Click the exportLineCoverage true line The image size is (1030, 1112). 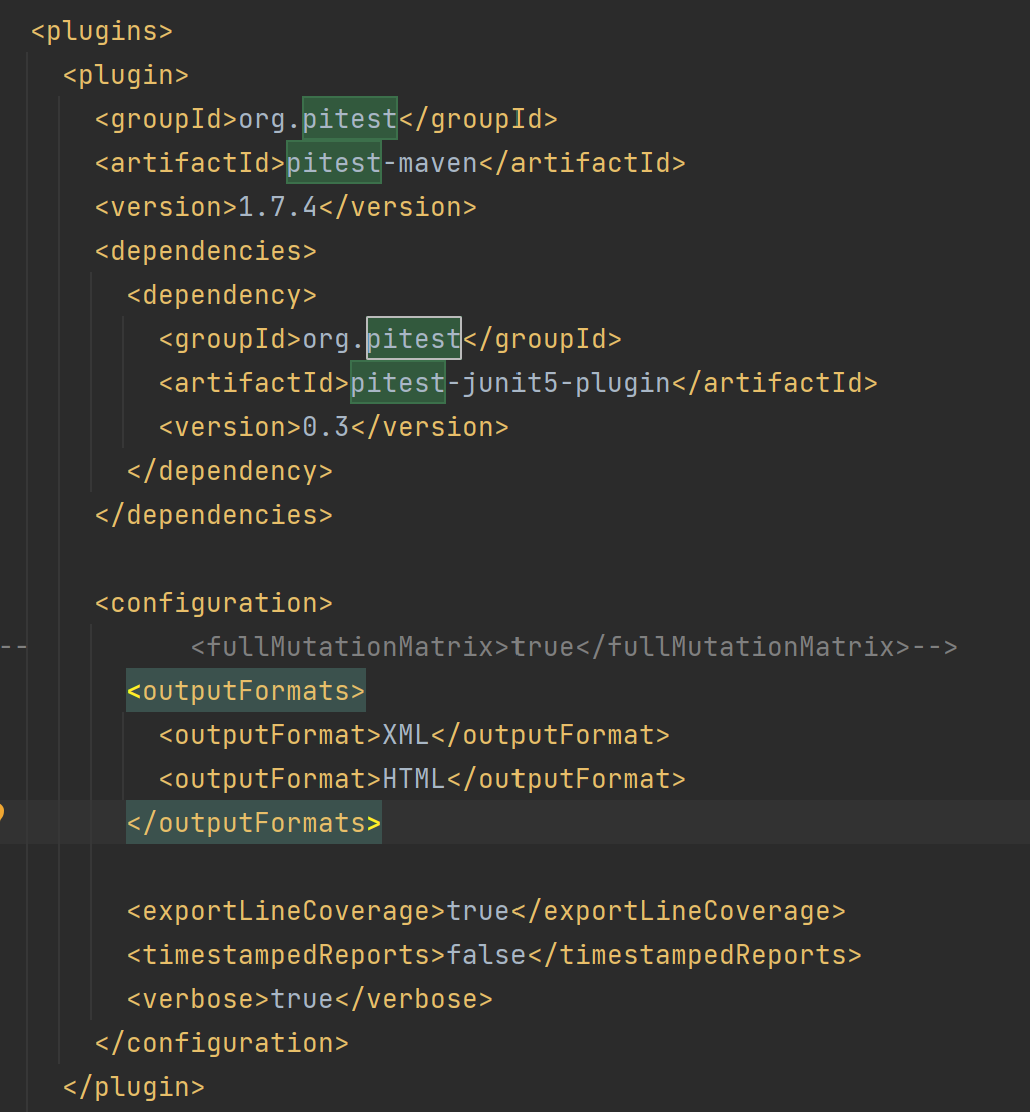pos(486,911)
